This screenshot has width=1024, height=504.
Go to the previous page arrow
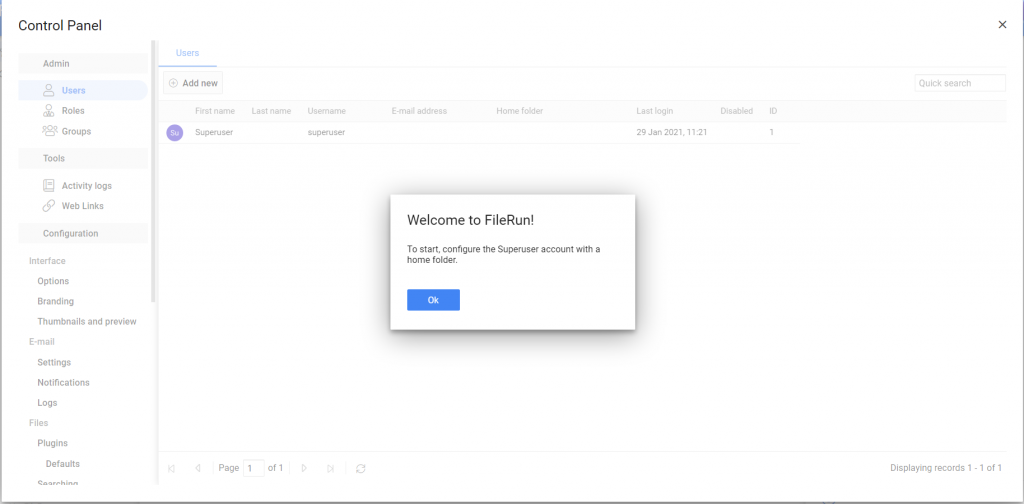(x=197, y=468)
